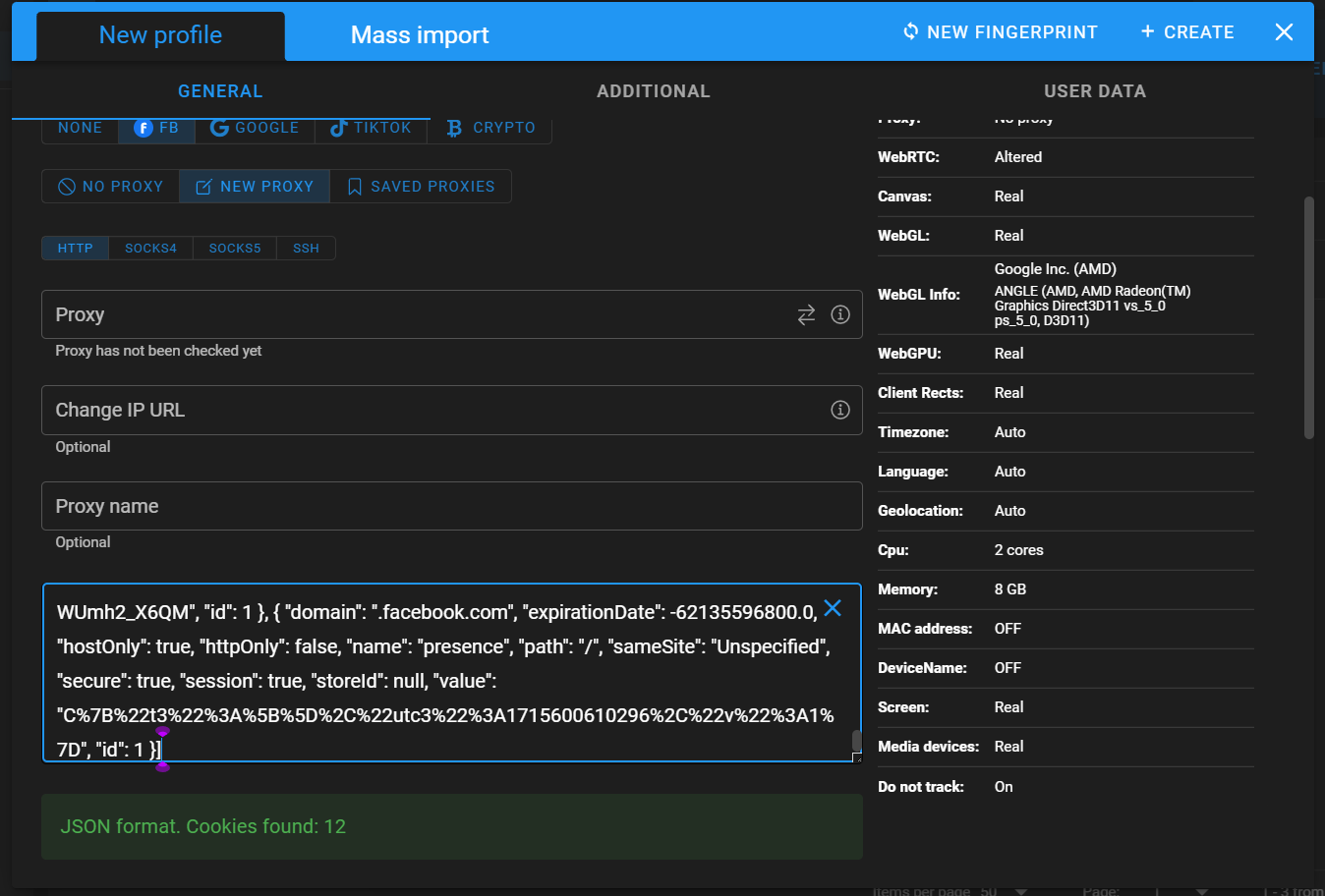Click the info icon in Change IP URL field

[x=840, y=410]
